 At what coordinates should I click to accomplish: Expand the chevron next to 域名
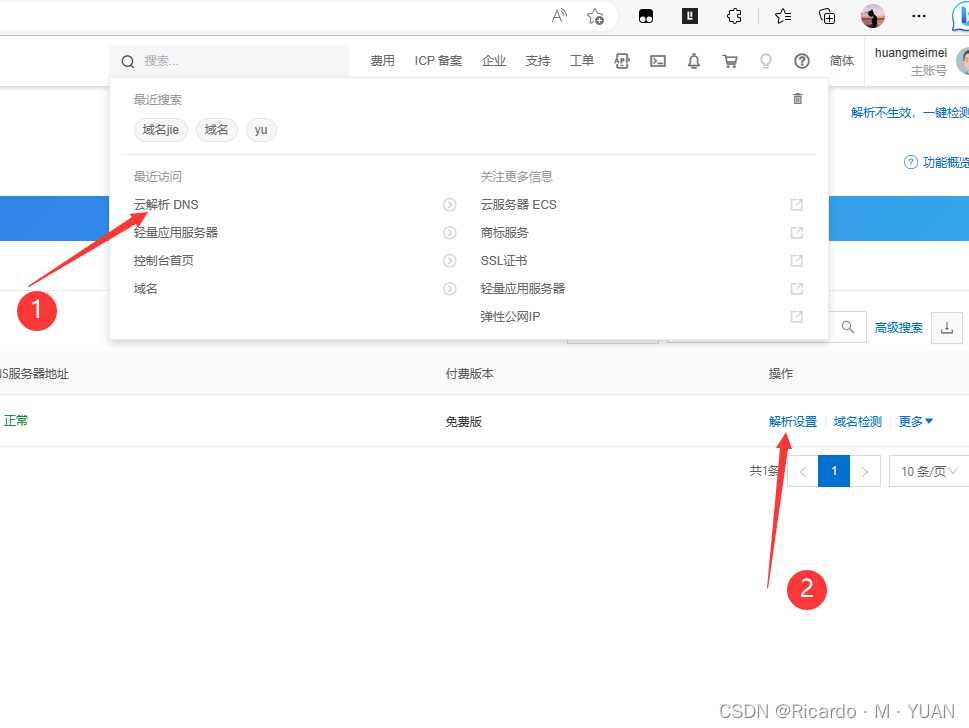(x=448, y=288)
